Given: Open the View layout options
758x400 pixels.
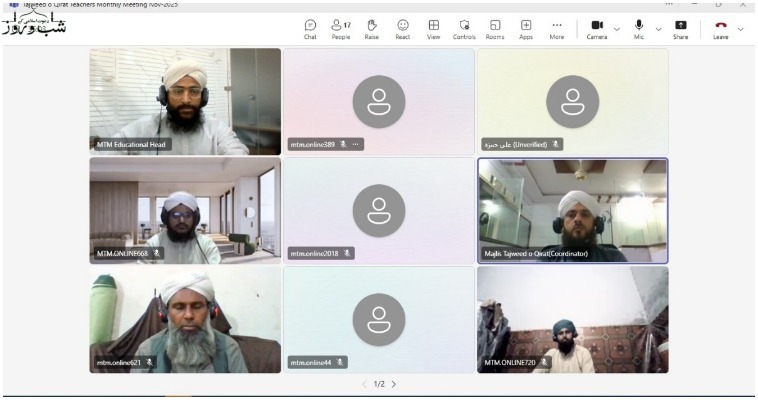Looking at the screenshot, I should click(434, 28).
